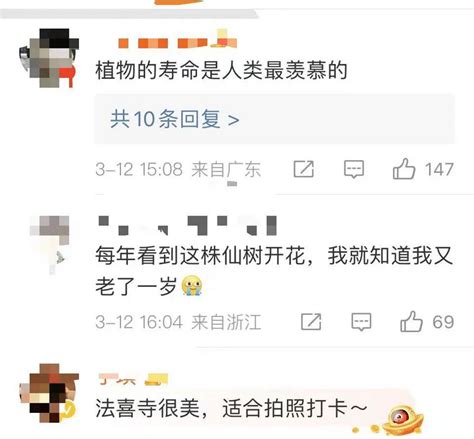Screen dimensions: 474x439
Task: Select comment 法喜寺很美，适合拍照打卡
Action: (231, 408)
